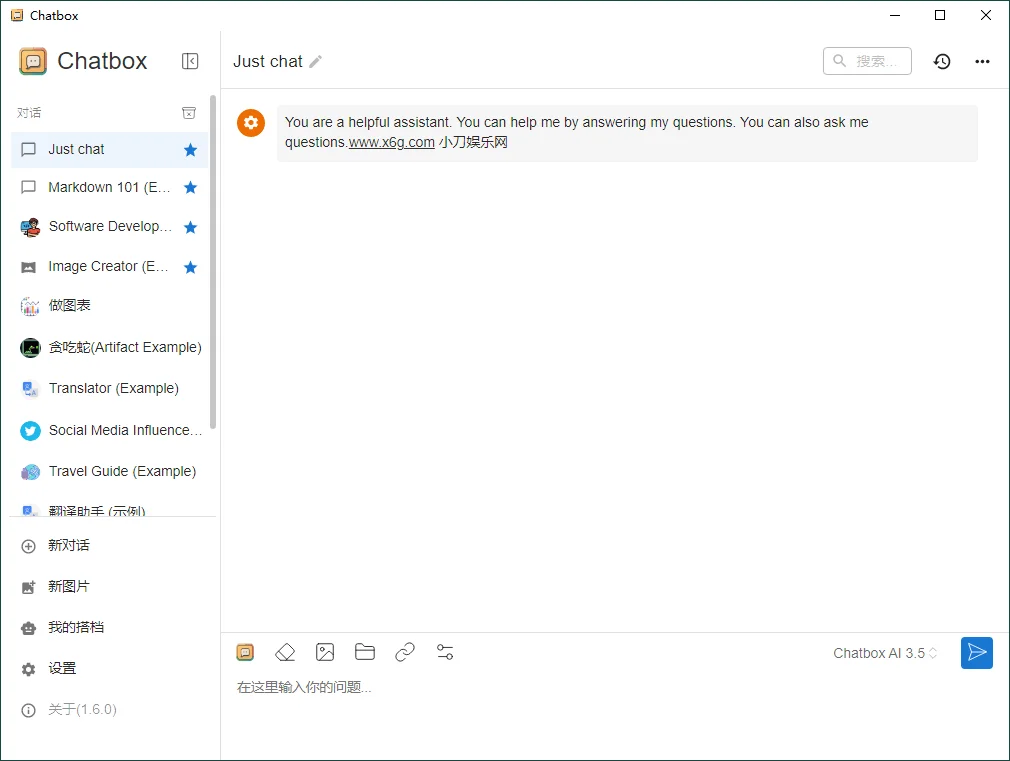Open the Chatbox AI 3.5 model selector
Image resolution: width=1010 pixels, height=761 pixels.
pos(884,652)
